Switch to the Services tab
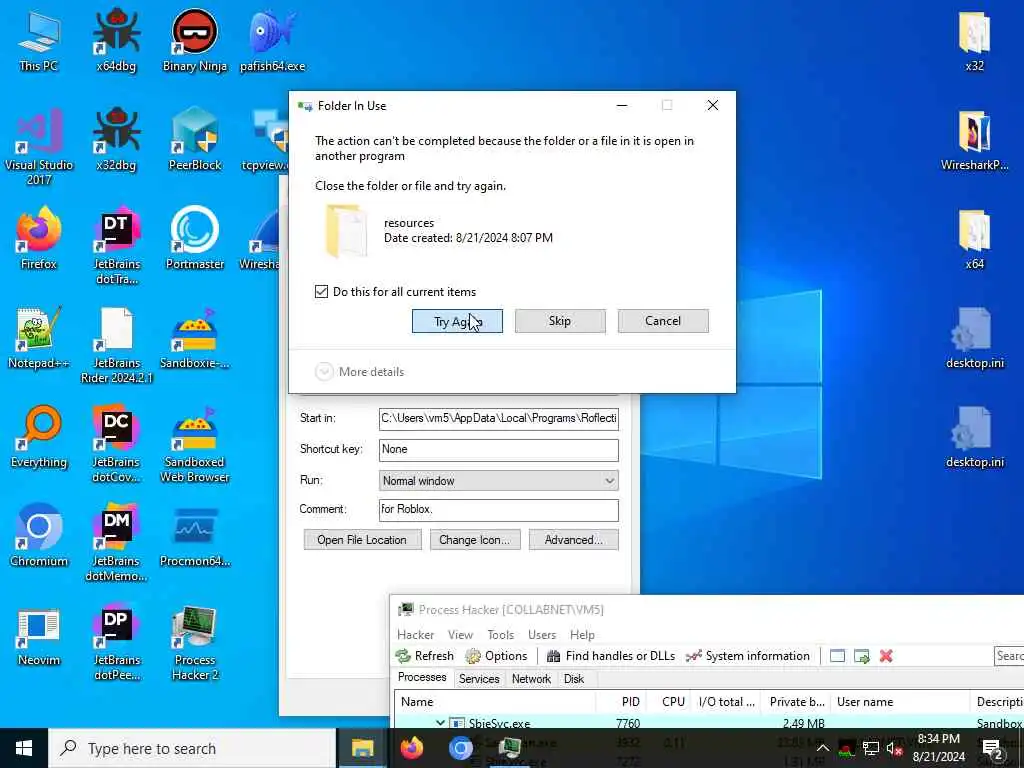The width and height of the screenshot is (1024, 768). 479,679
